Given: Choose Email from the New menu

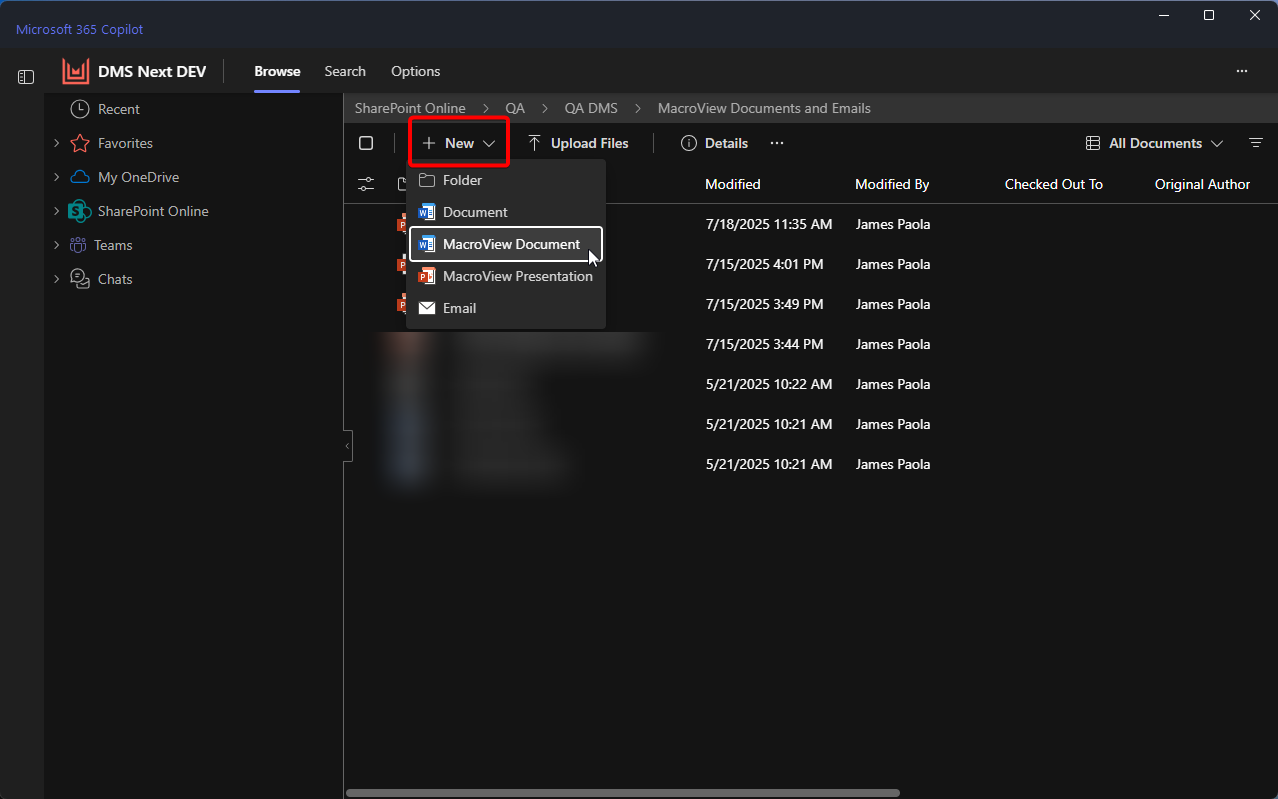Looking at the screenshot, I should point(506,308).
